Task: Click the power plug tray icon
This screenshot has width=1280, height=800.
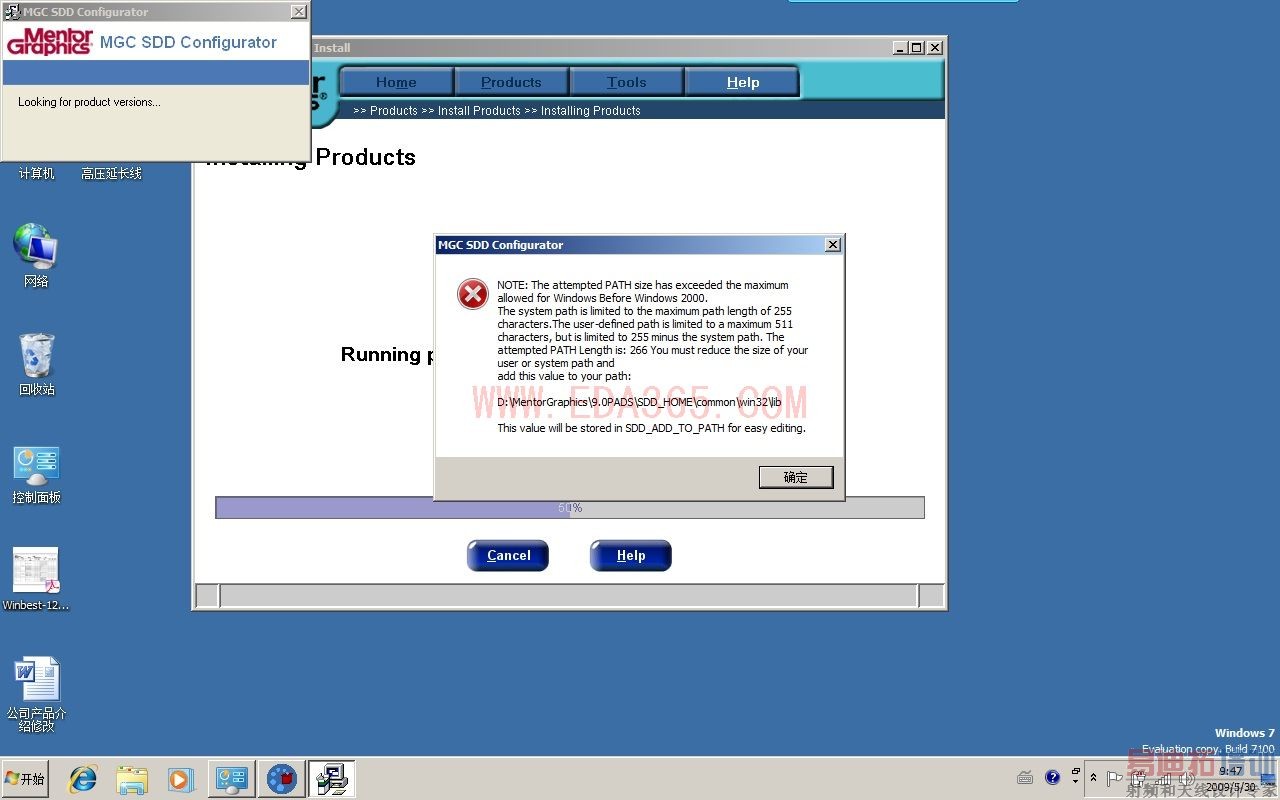Action: [x=1139, y=778]
